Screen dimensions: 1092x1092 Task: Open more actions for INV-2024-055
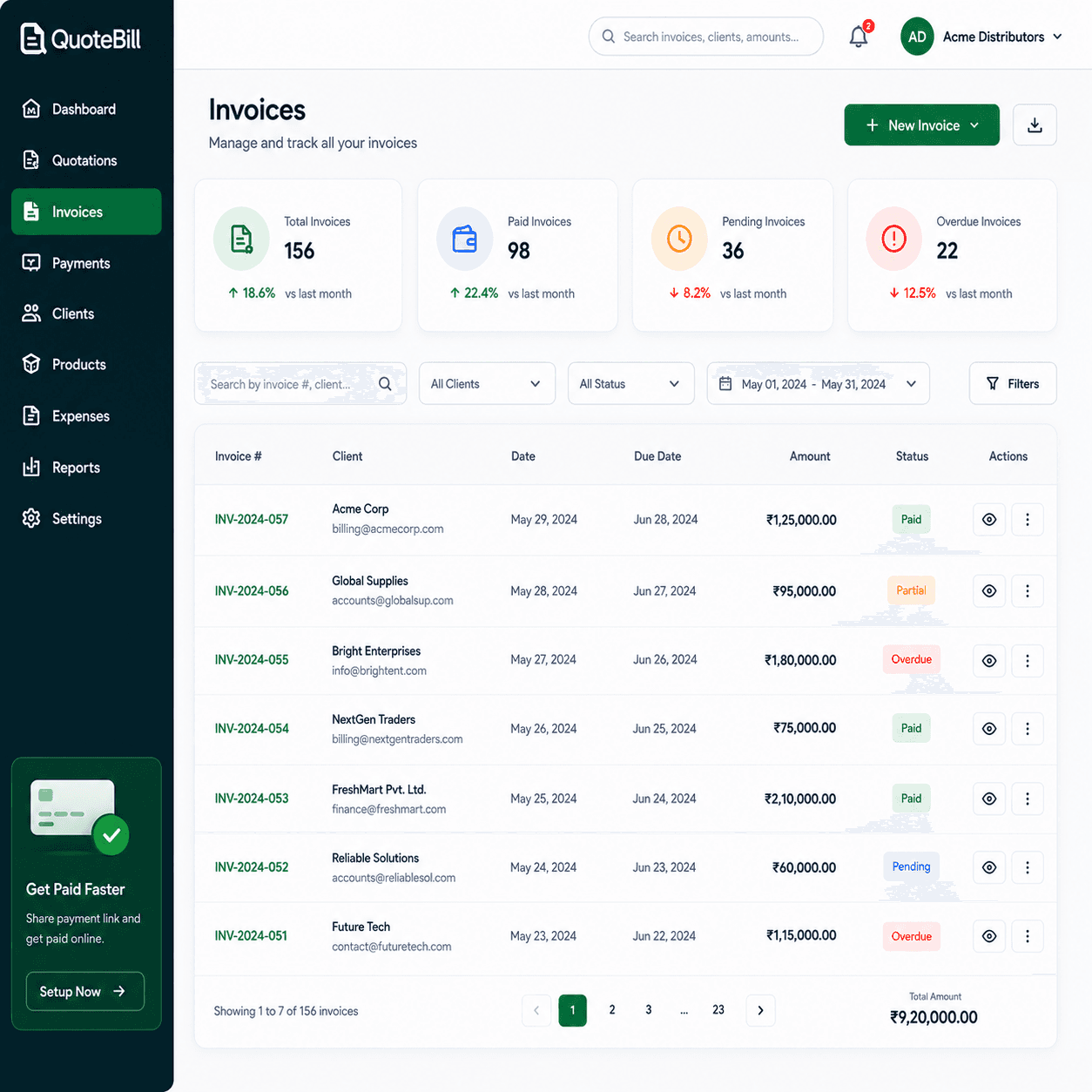coord(1028,661)
